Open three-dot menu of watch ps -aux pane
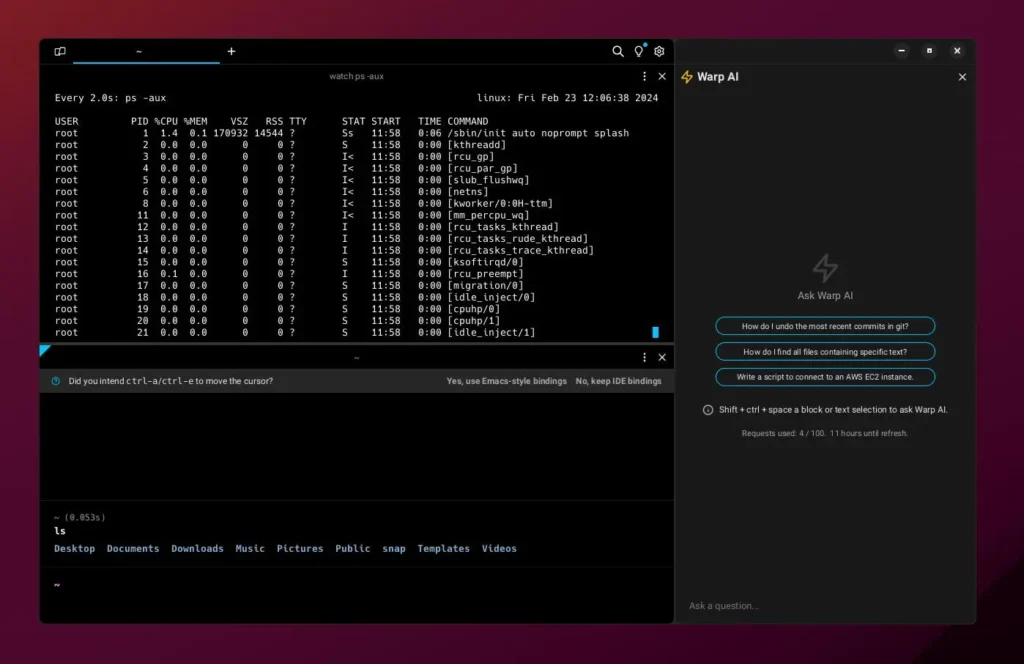1024x664 pixels. coord(645,76)
